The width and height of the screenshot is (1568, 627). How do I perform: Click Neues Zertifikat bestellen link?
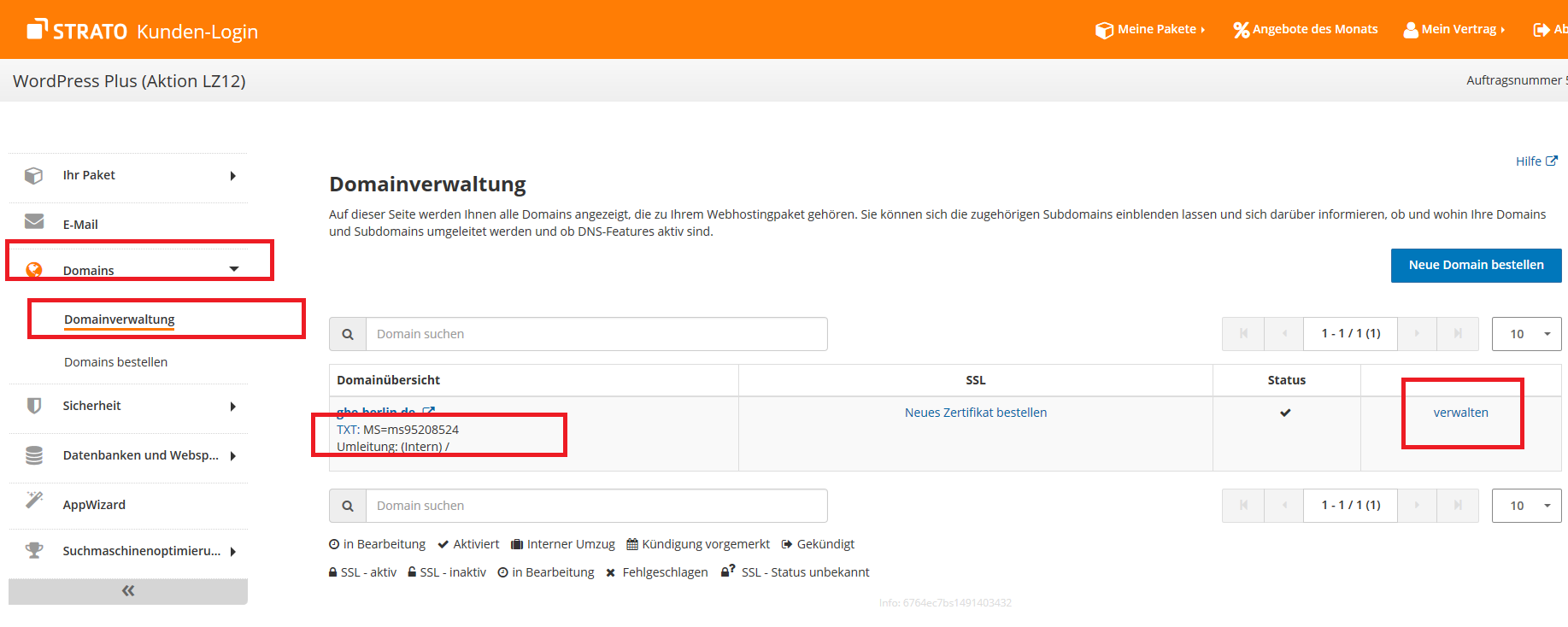(x=975, y=413)
